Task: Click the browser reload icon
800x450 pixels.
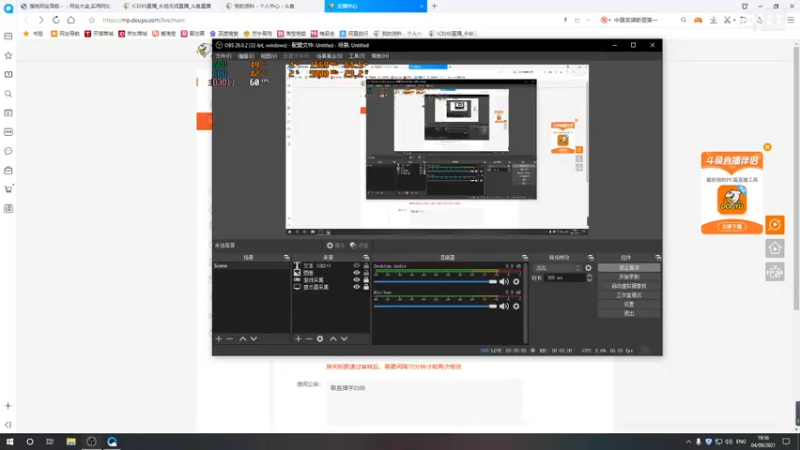Action: coord(56,20)
